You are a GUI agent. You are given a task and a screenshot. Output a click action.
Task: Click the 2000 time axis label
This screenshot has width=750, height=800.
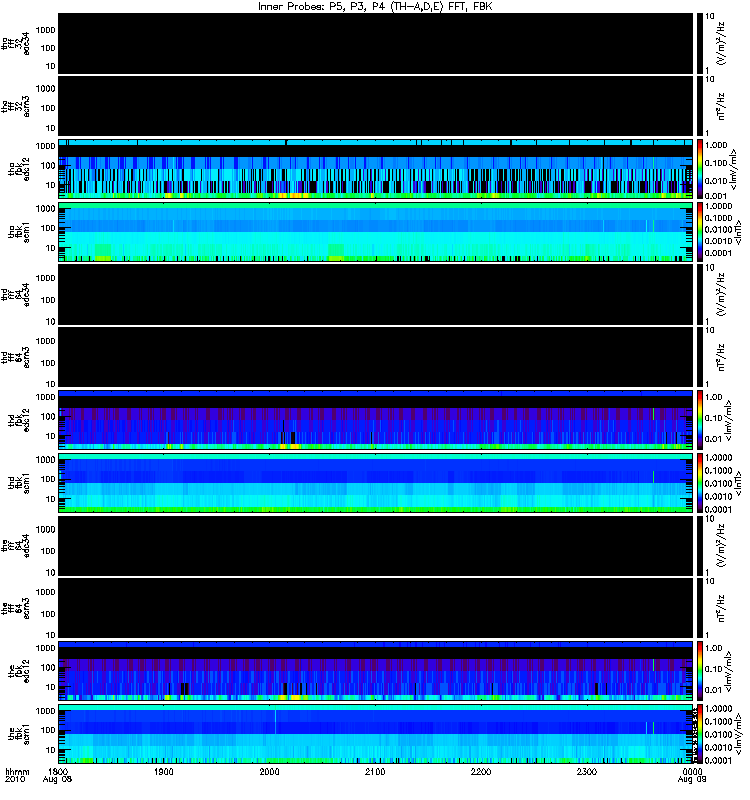pos(269,772)
